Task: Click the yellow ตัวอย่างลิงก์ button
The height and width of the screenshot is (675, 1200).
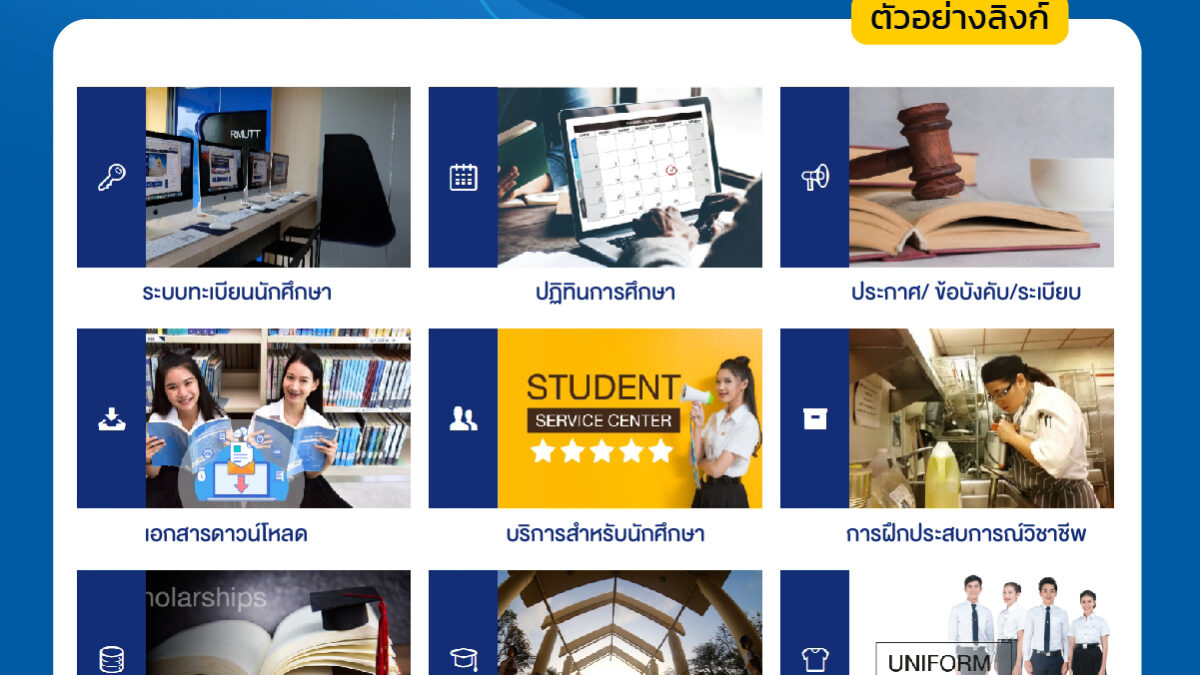Action: (960, 19)
